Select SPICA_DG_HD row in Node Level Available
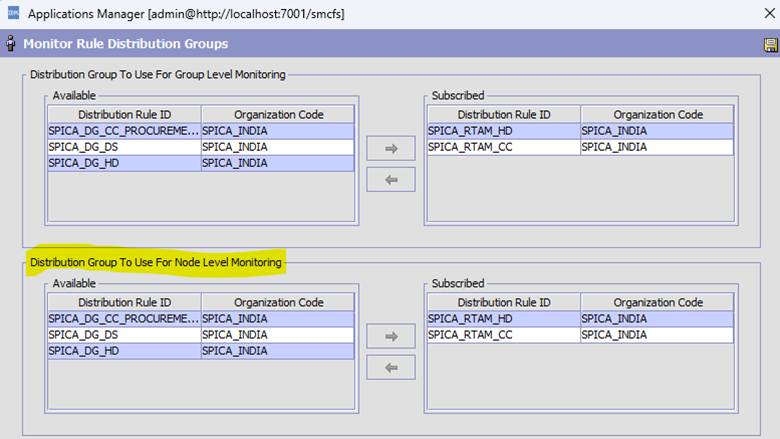This screenshot has height=439, width=780. click(x=124, y=351)
